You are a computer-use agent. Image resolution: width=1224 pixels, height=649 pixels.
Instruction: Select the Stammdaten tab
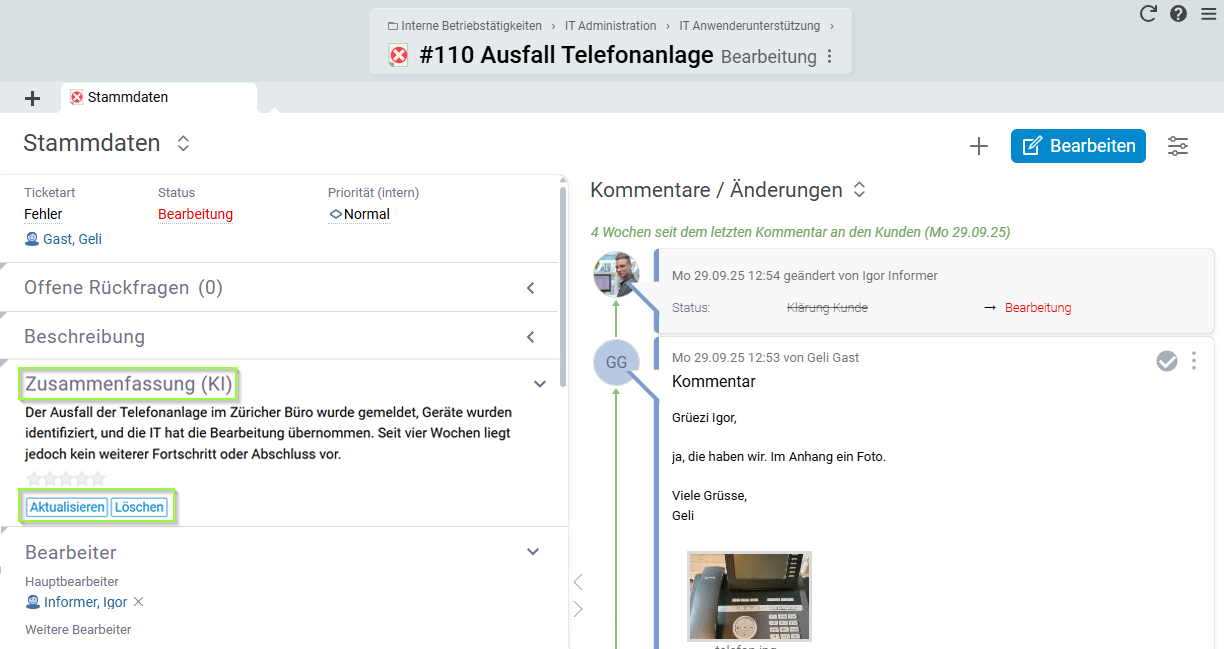click(x=127, y=98)
